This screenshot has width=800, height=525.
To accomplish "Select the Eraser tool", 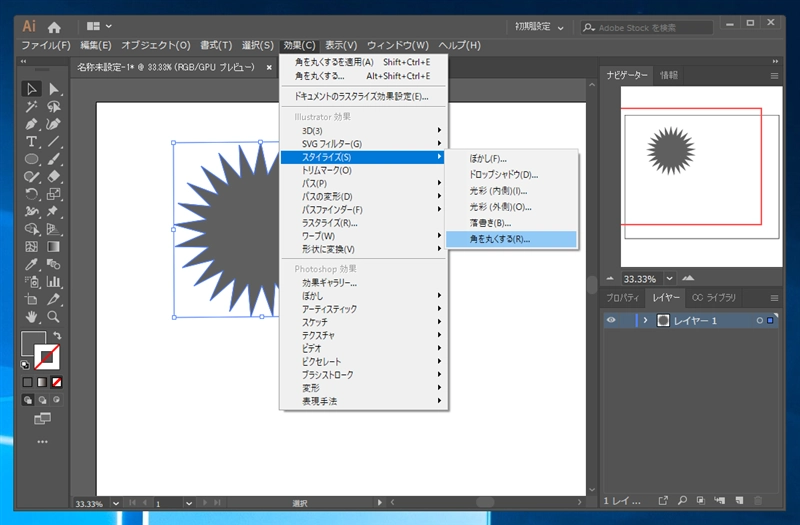I will click(x=54, y=177).
